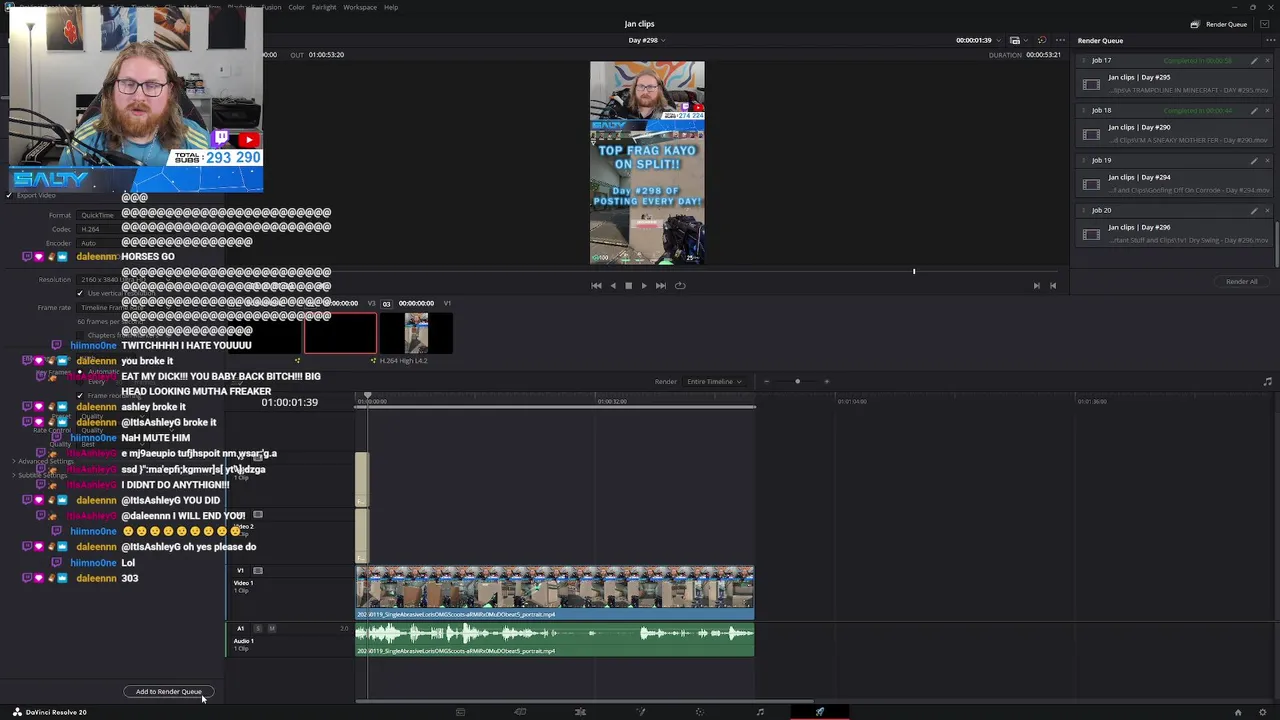Edit Job 17 with the pencil icon
The width and height of the screenshot is (1280, 720).
pyautogui.click(x=1254, y=61)
